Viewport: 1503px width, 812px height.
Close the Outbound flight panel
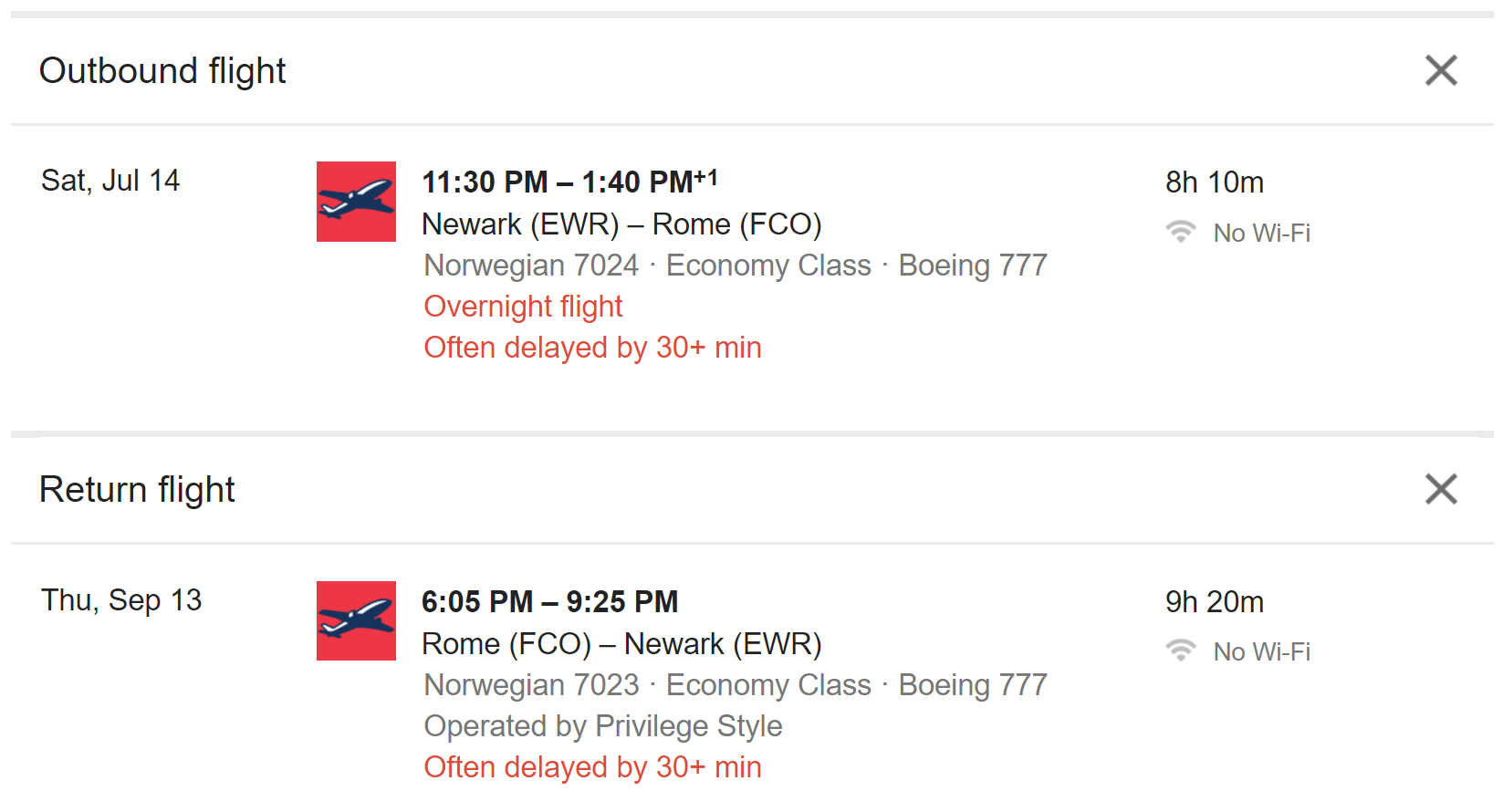point(1441,70)
